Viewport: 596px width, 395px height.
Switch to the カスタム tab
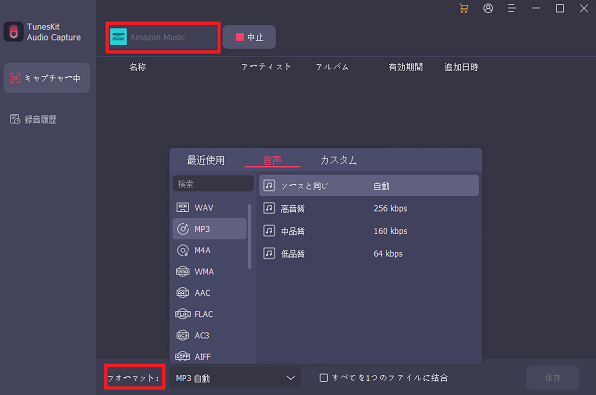[x=339, y=160]
